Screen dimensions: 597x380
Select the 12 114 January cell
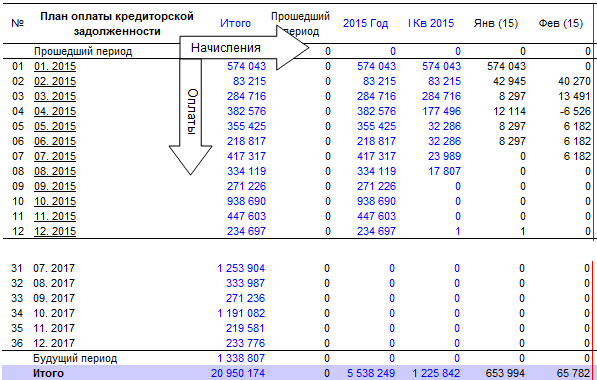pos(509,111)
